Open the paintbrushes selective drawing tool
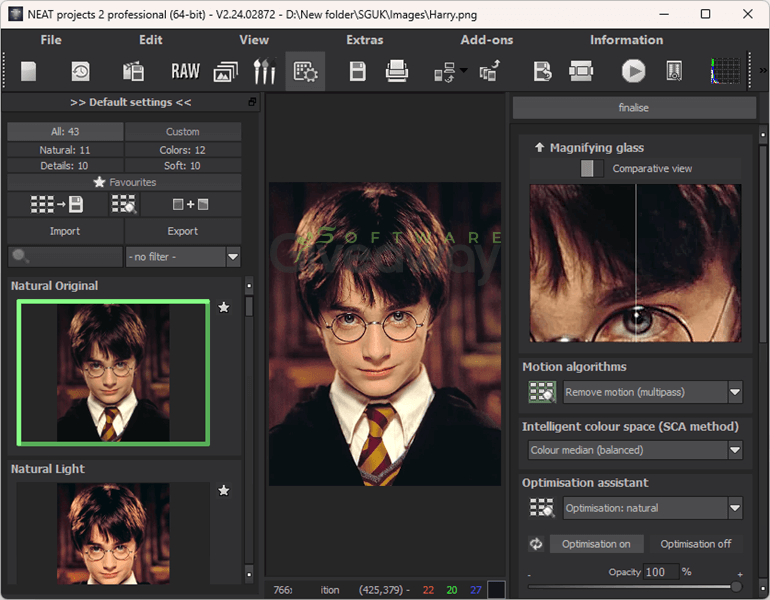Screen dimensions: 770x600 click(x=265, y=71)
